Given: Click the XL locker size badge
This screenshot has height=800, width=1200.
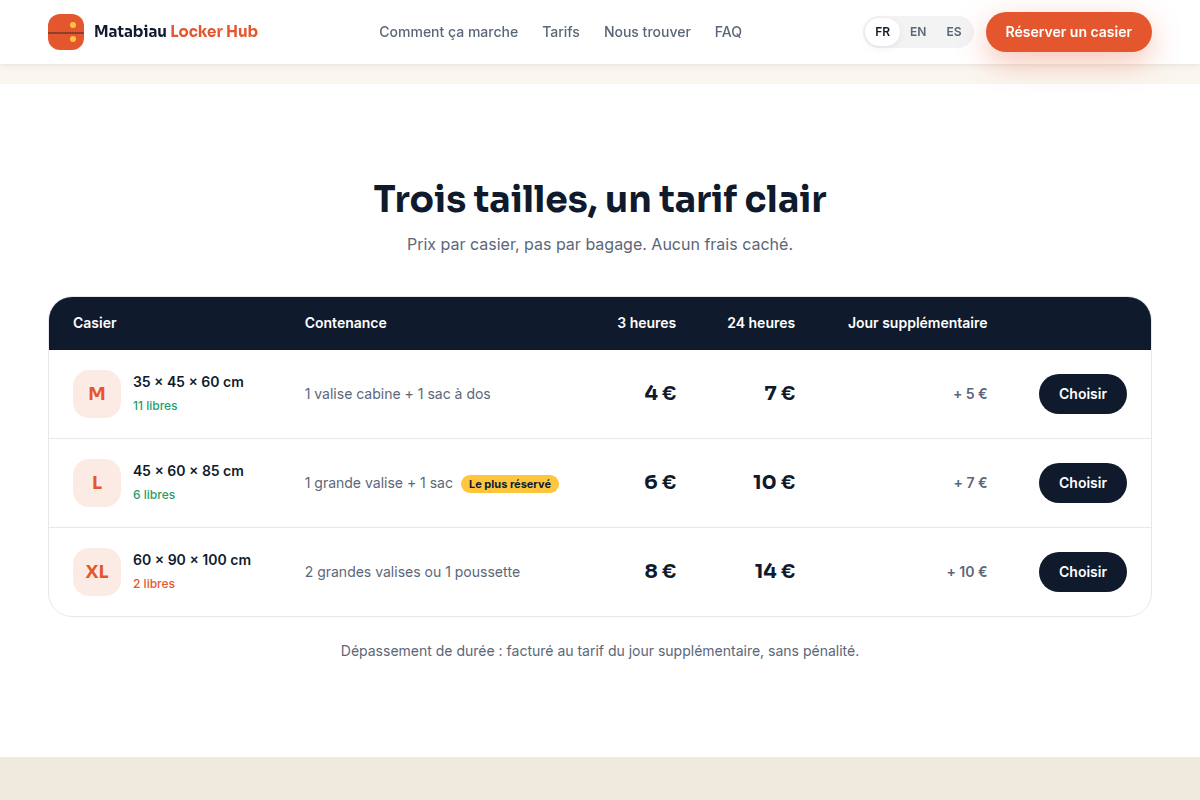Looking at the screenshot, I should pos(97,572).
